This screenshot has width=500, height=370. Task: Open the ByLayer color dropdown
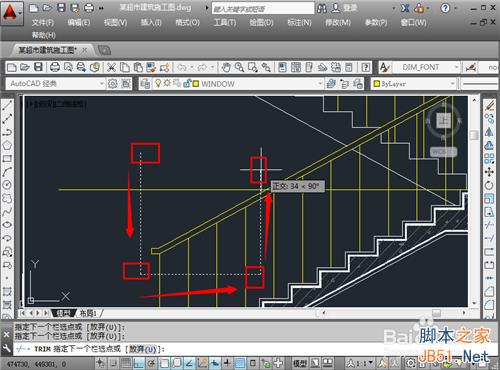(452, 84)
